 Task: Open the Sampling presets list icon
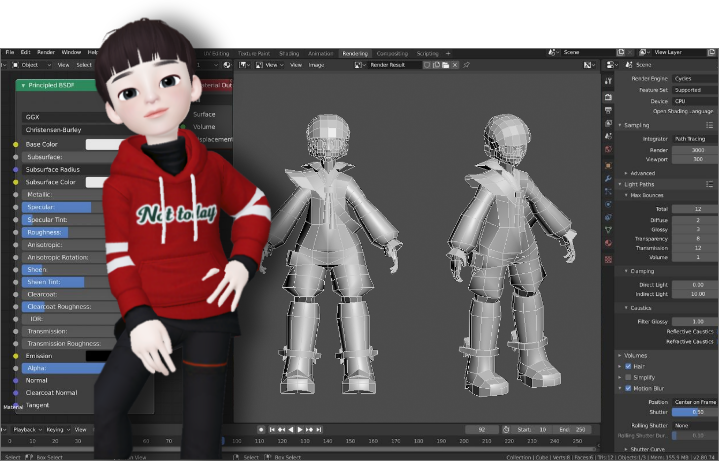coord(709,125)
